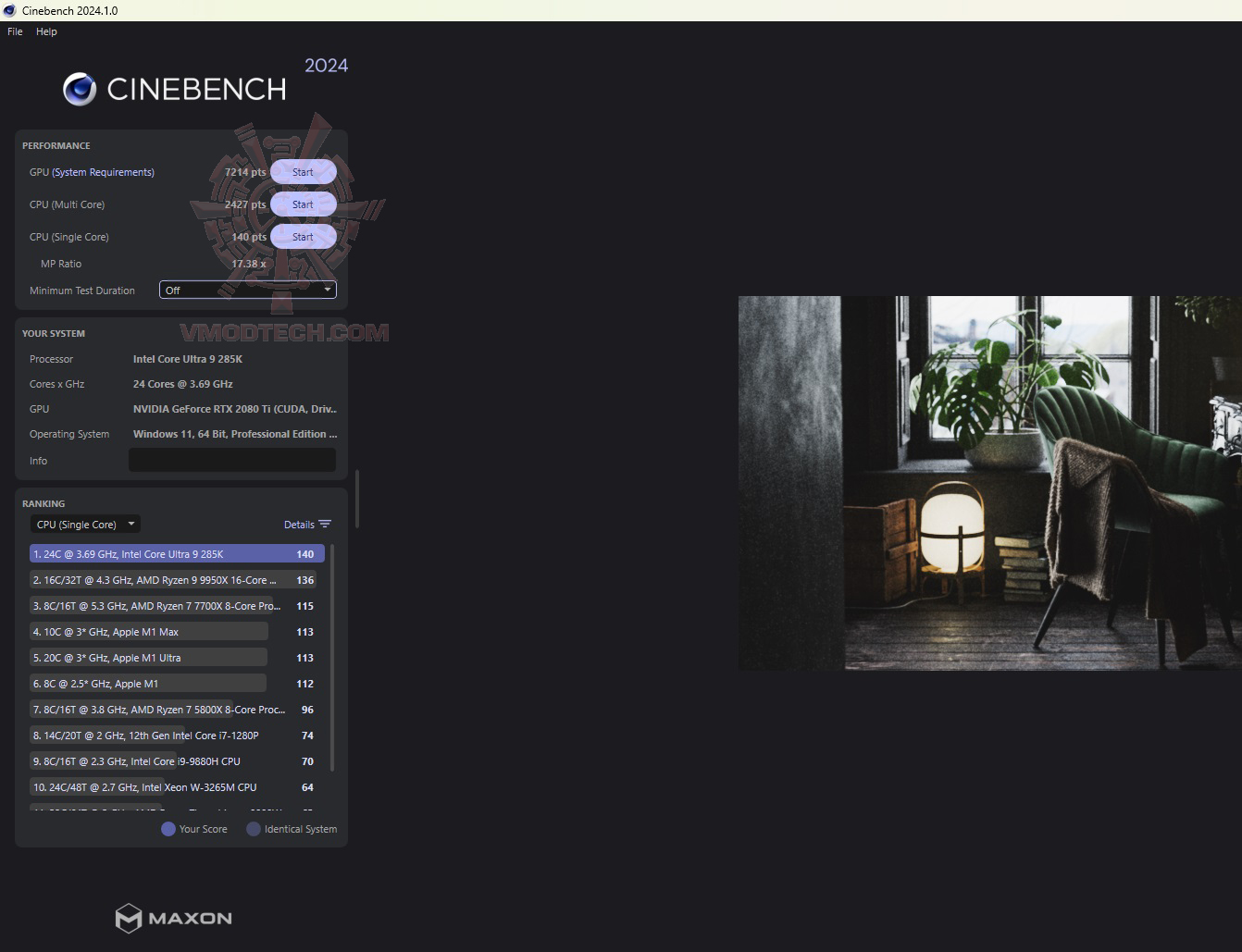This screenshot has height=952, width=1242.
Task: Click into the Info text field
Action: point(232,460)
